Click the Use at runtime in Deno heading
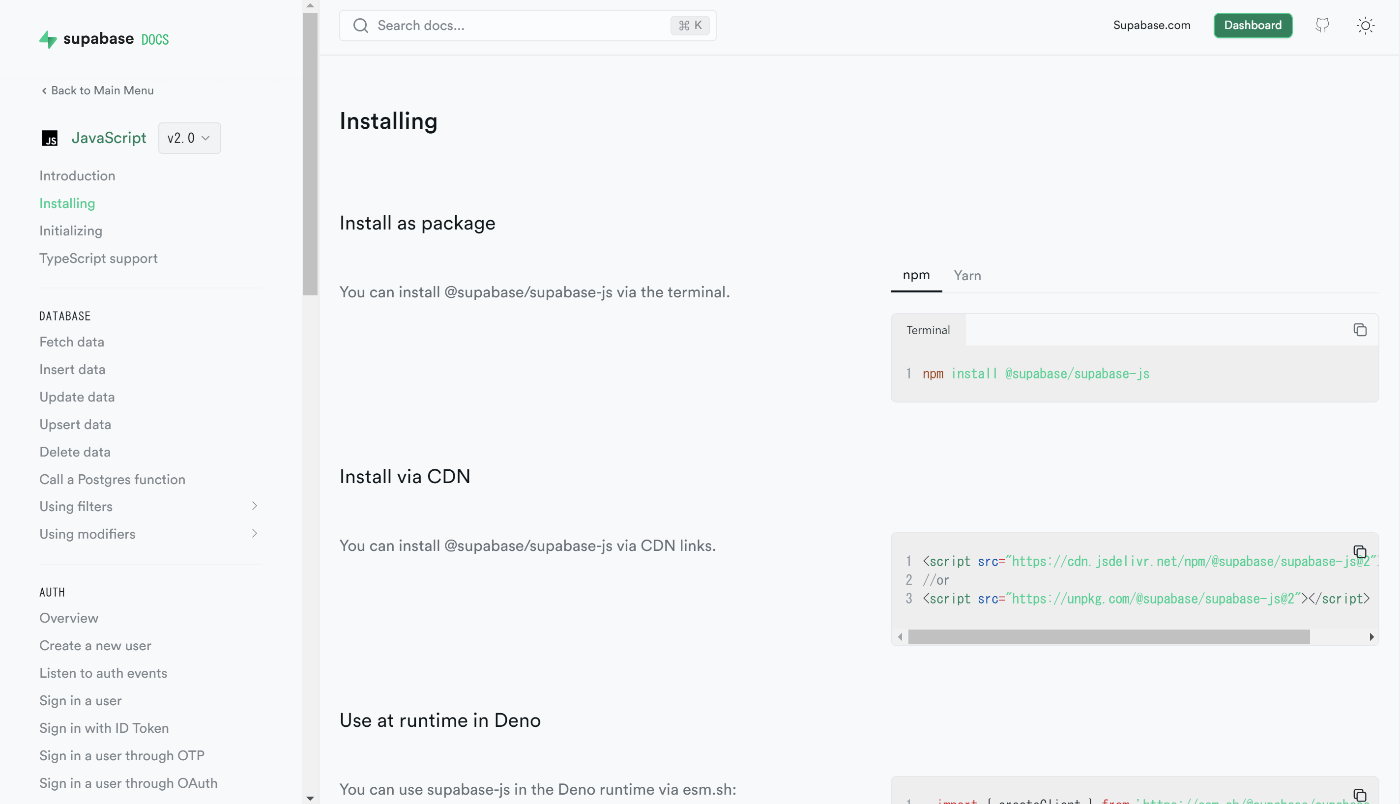1400x804 pixels. tap(440, 721)
